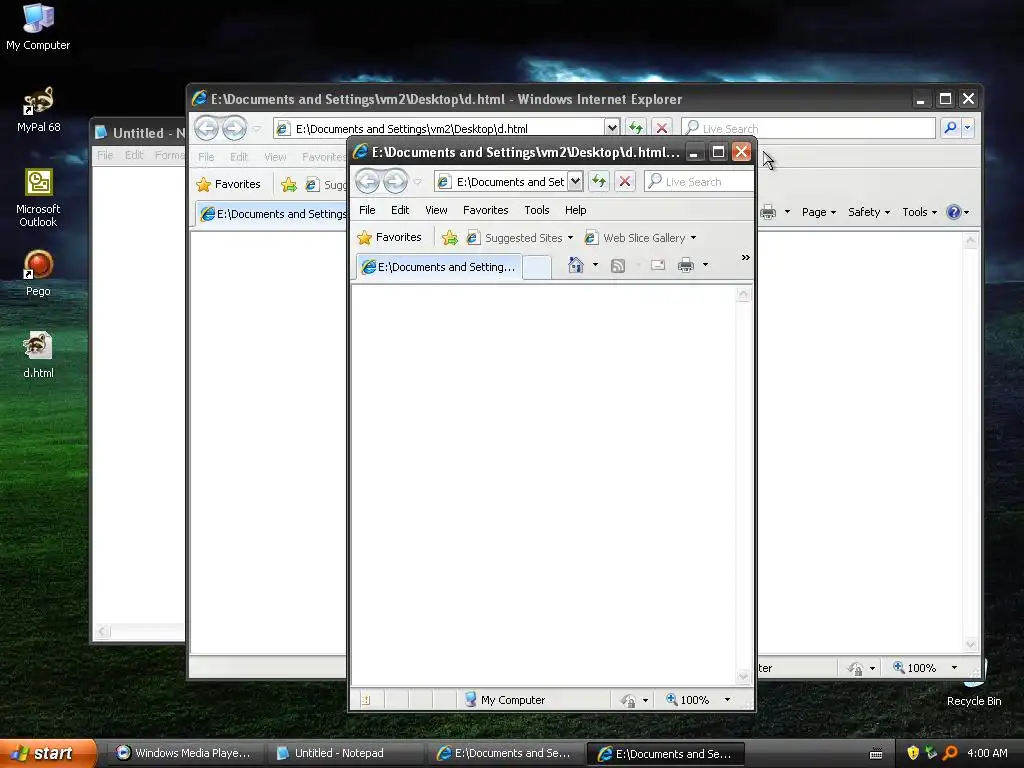Open My Computer desktop icon
This screenshot has width=1024, height=768.
(x=38, y=27)
